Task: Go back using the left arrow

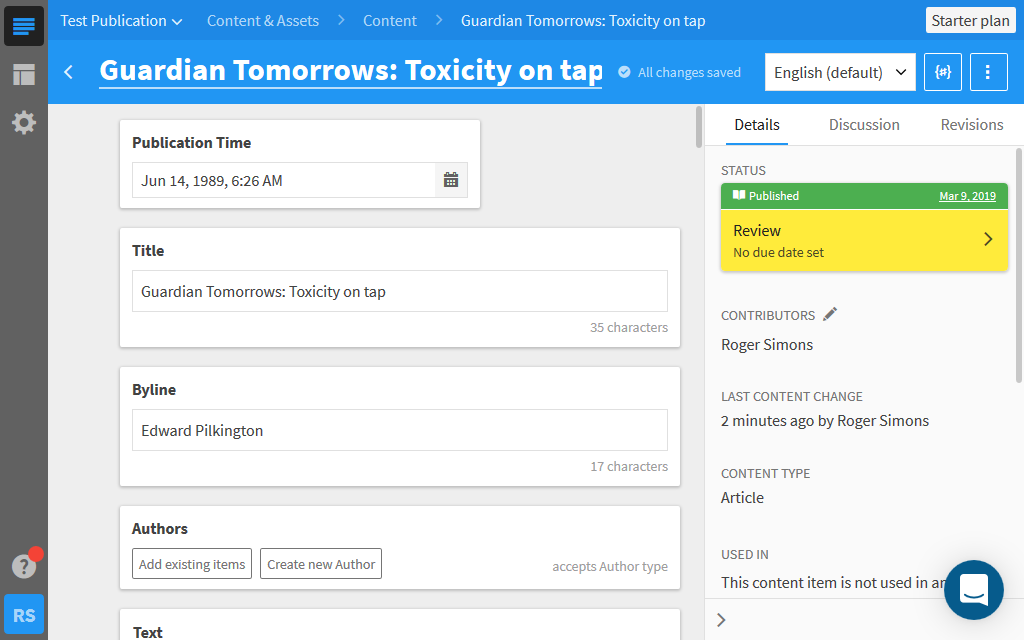Action: pos(69,72)
